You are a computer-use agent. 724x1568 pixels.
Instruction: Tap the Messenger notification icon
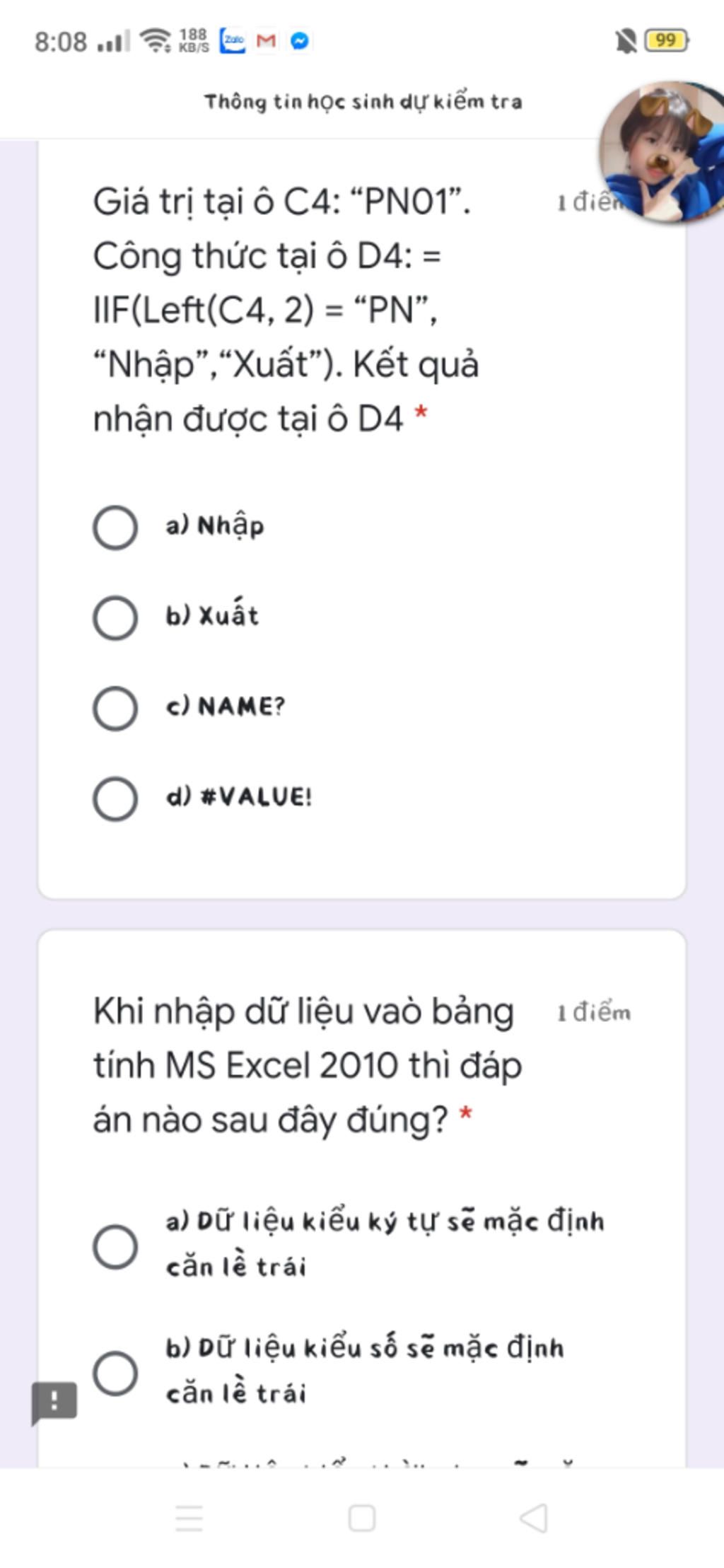[x=300, y=41]
